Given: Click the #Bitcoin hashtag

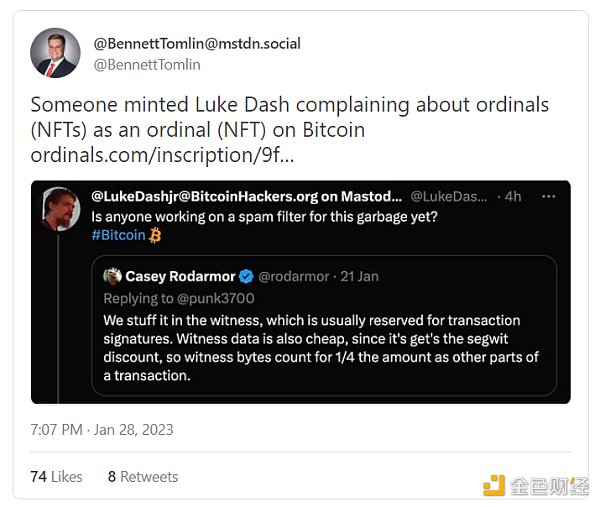Looking at the screenshot, I should 118,236.
